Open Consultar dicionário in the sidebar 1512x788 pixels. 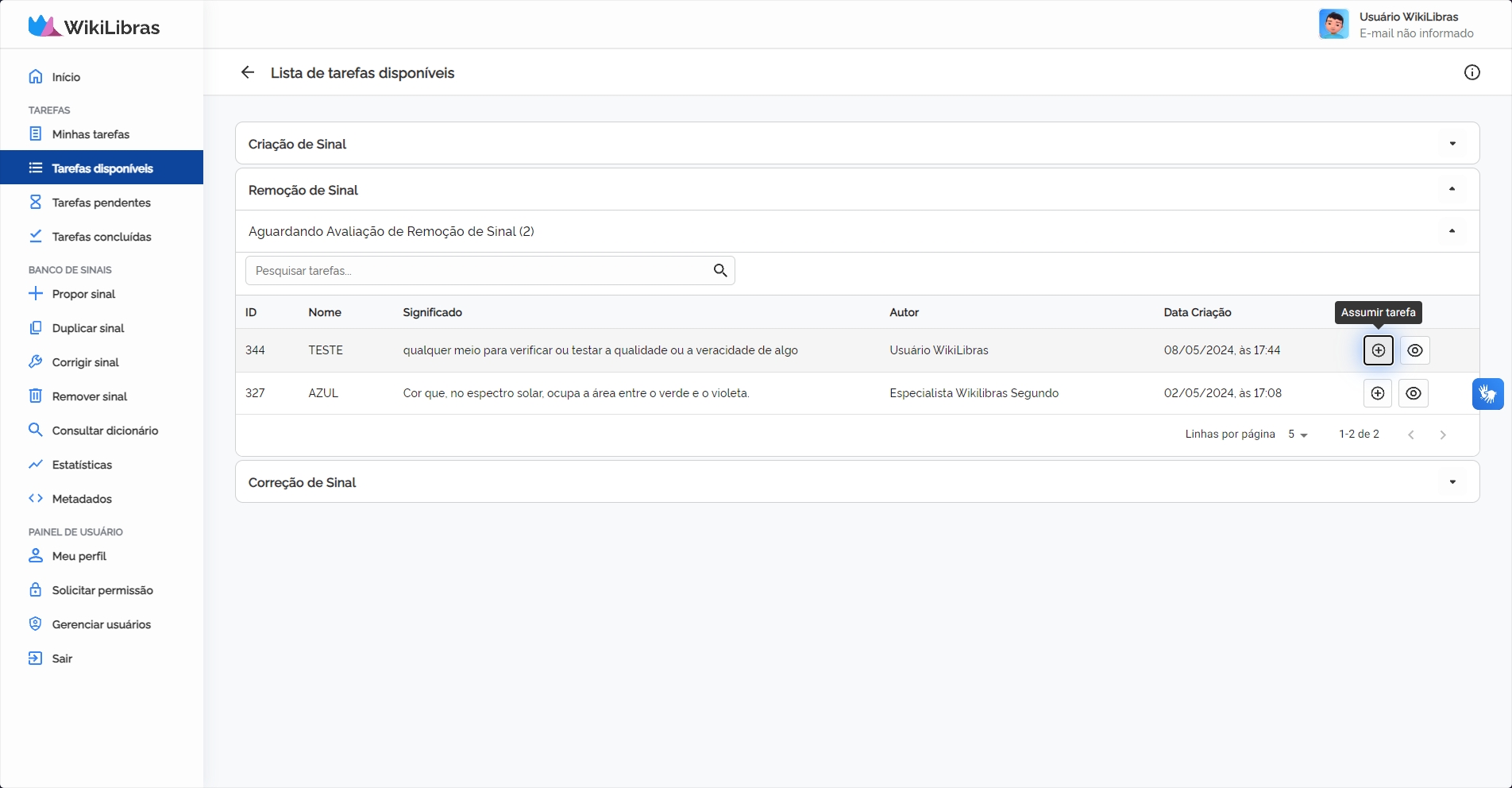[105, 431]
